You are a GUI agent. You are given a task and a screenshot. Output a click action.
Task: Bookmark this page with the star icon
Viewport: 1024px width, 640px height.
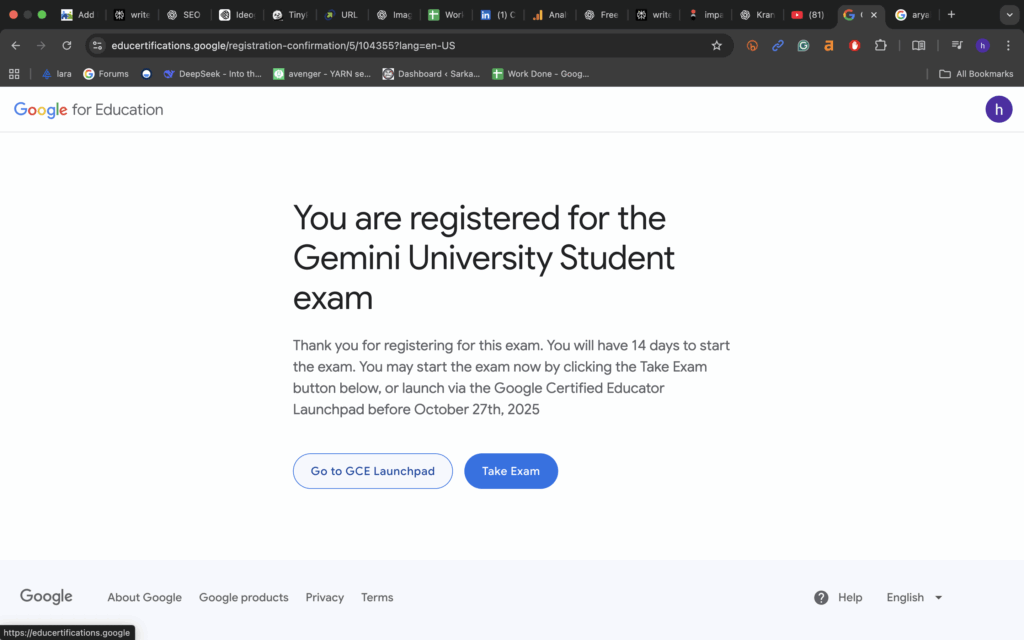tap(716, 46)
